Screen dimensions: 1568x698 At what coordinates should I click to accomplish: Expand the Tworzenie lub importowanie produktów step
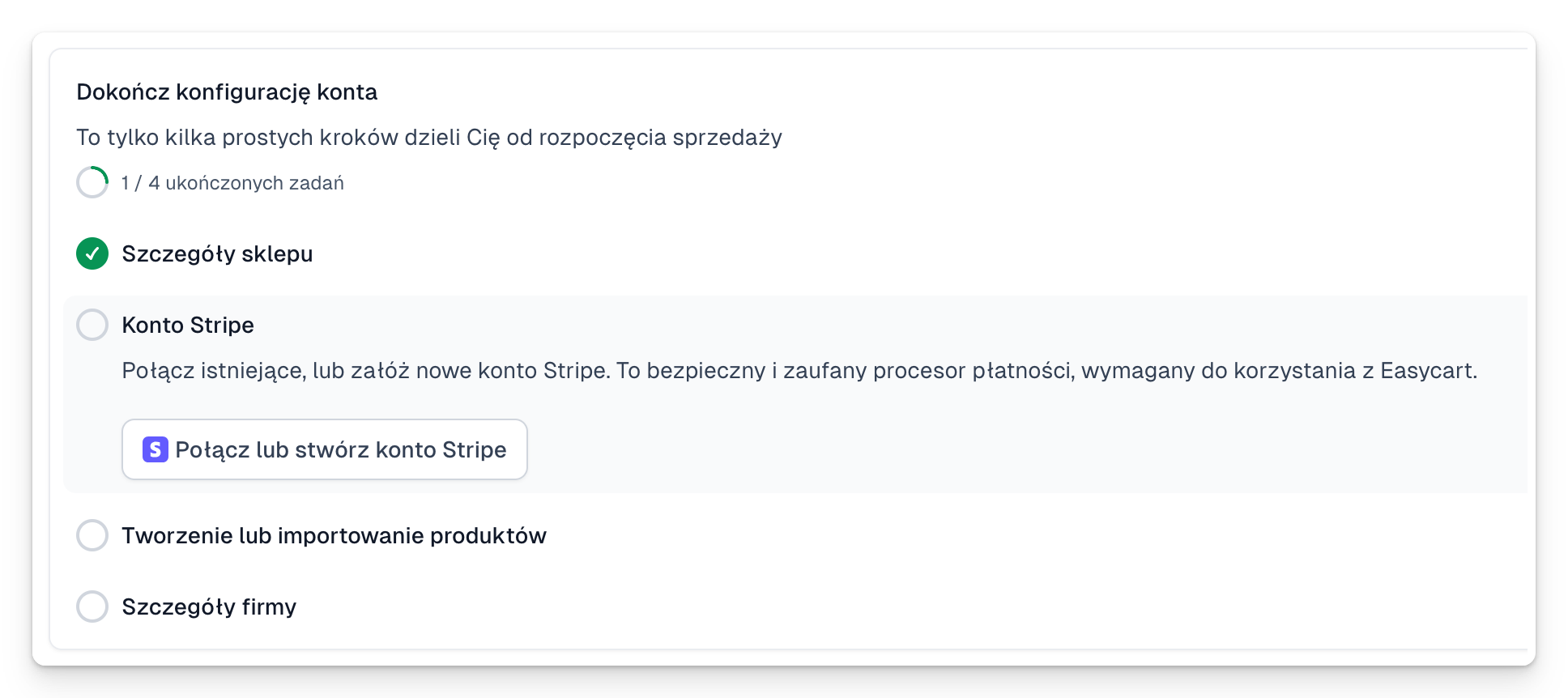point(334,535)
